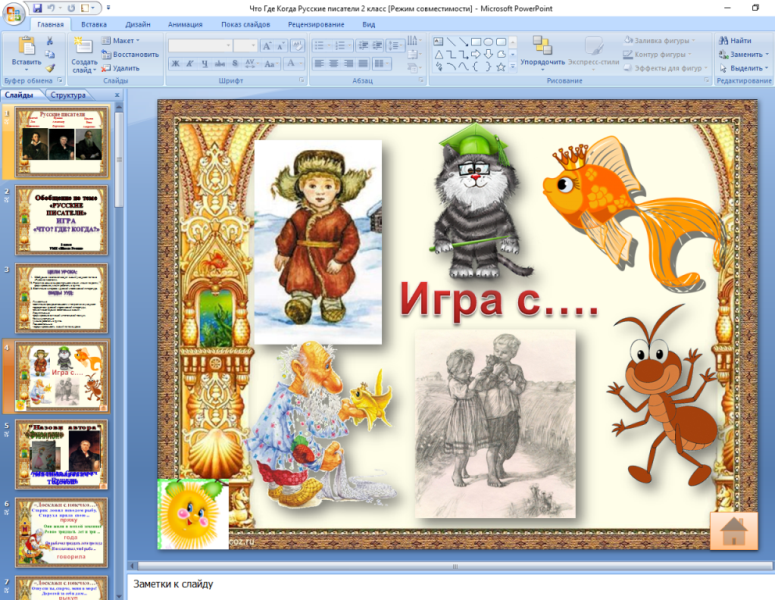Screen dimensions: 775x600
Task: Open the font name combo box
Action: point(200,46)
